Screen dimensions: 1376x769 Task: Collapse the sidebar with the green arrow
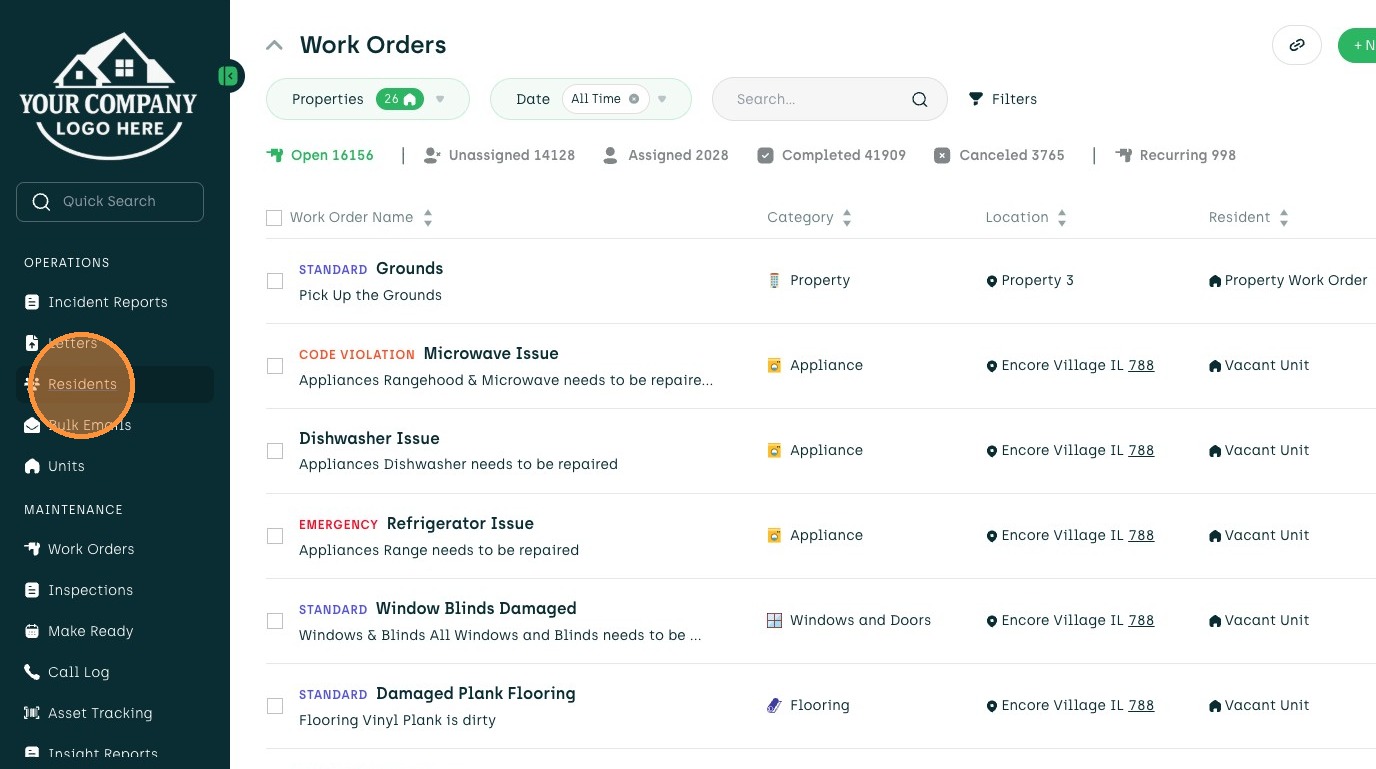(x=230, y=76)
